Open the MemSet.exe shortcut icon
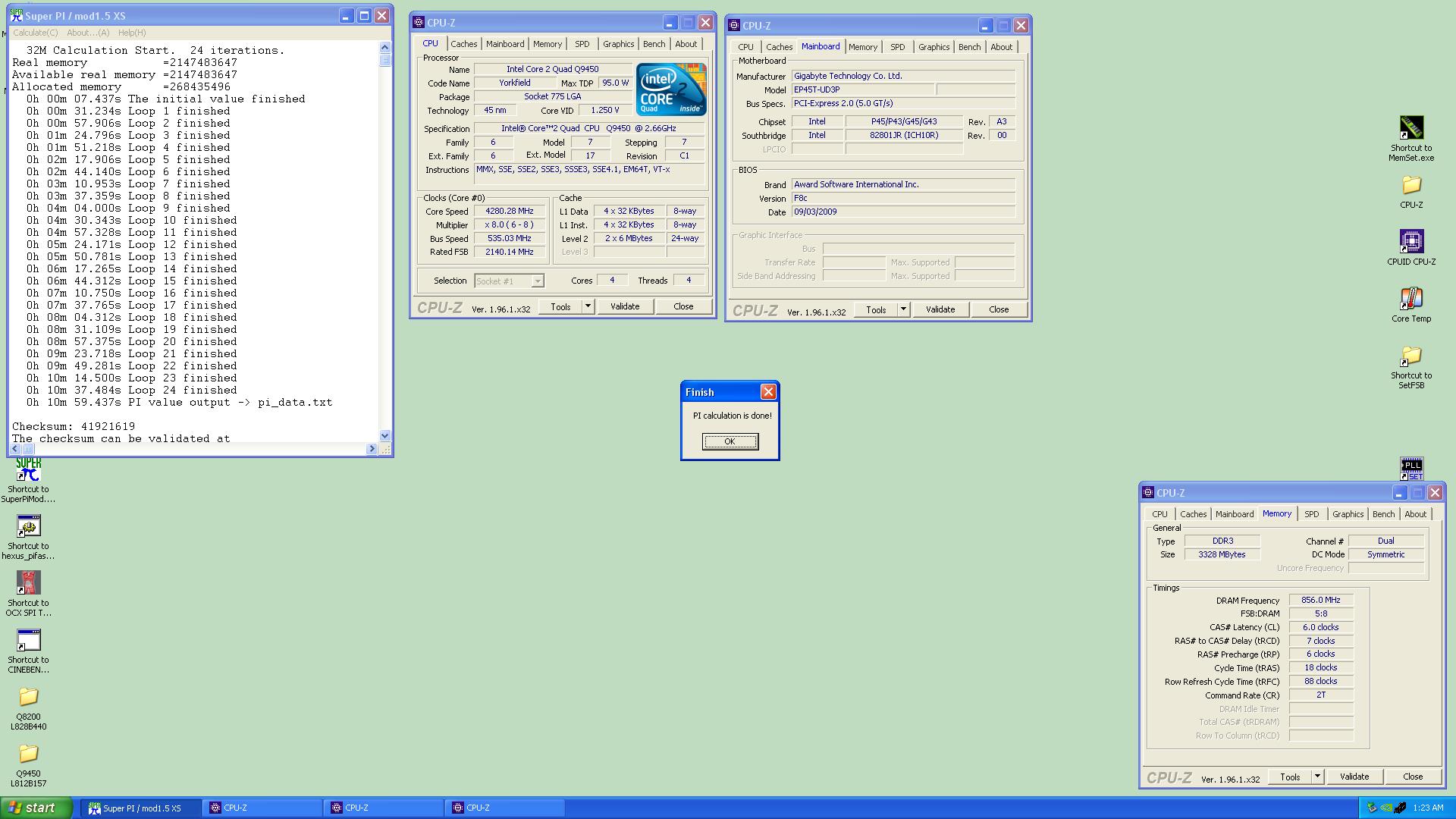This screenshot has width=1456, height=819. tap(1411, 127)
